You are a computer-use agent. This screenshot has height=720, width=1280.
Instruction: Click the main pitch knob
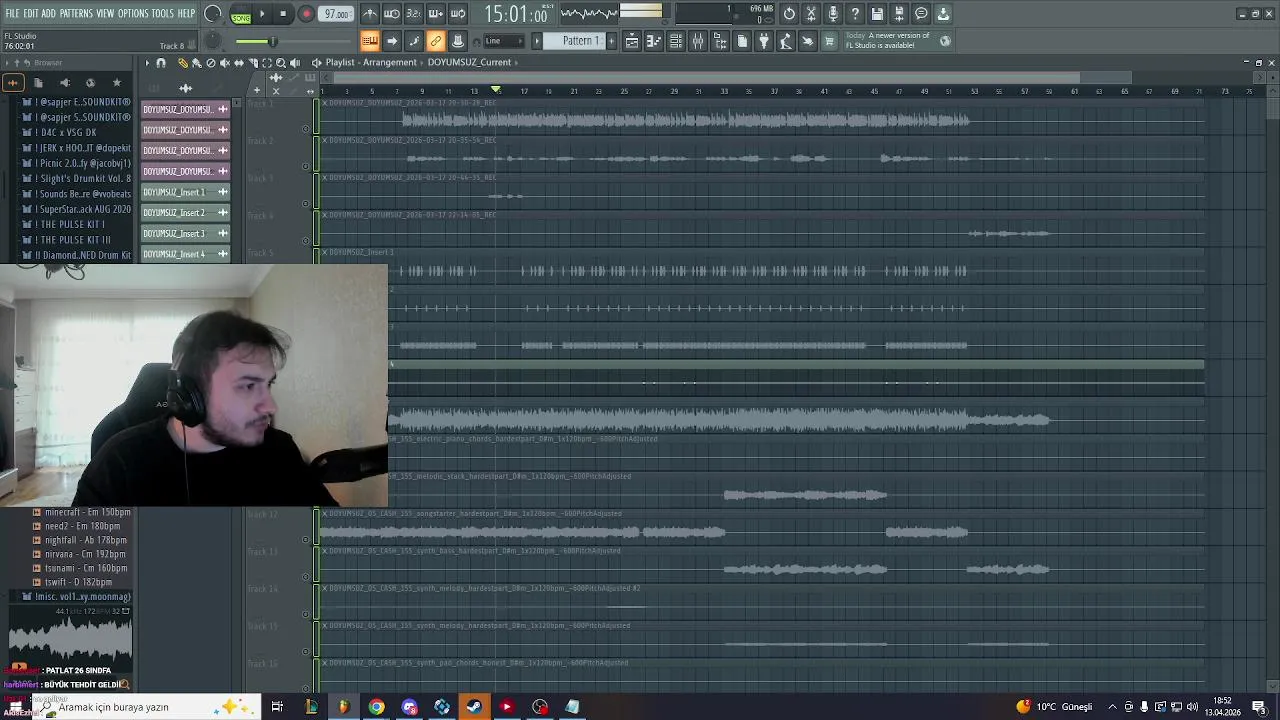pos(212,41)
